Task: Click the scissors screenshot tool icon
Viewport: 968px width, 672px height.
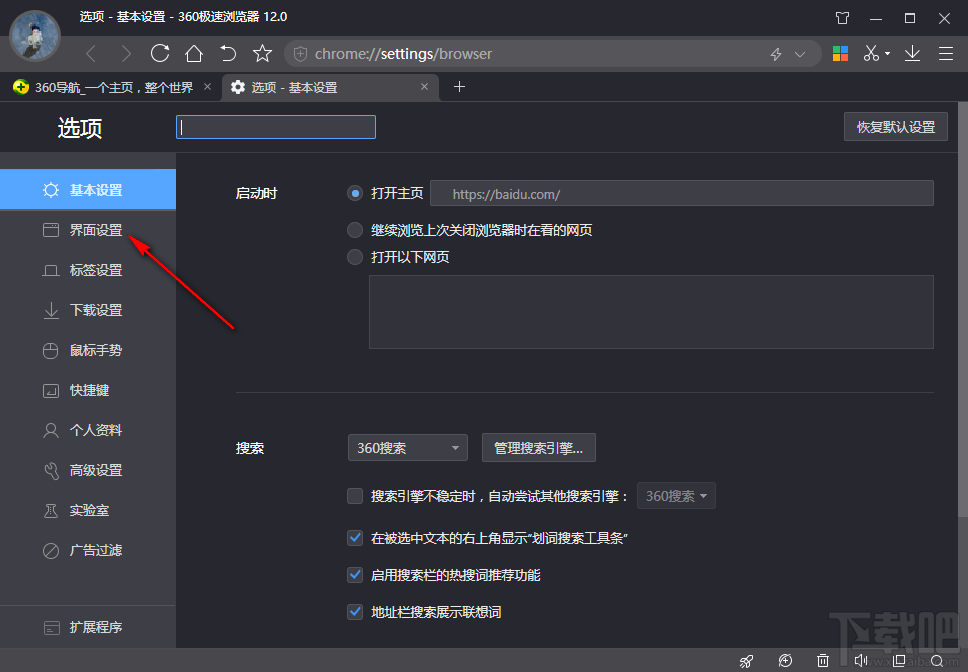Action: click(x=871, y=54)
